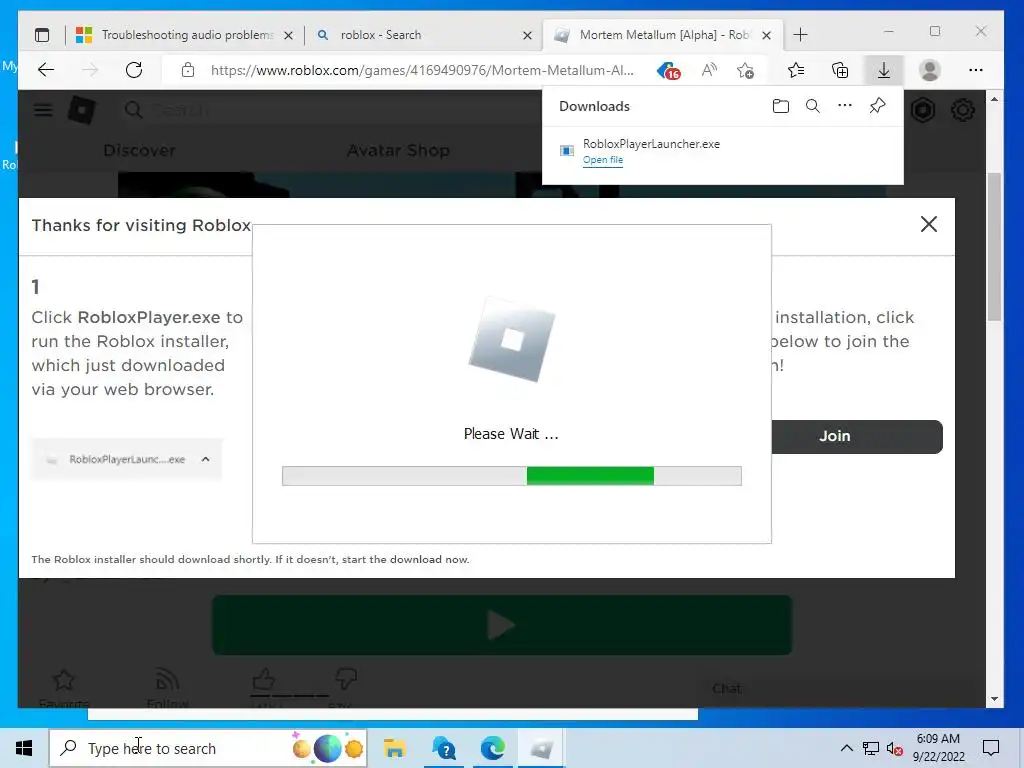This screenshot has width=1024, height=768.
Task: Reload the current page
Action: pos(134,70)
